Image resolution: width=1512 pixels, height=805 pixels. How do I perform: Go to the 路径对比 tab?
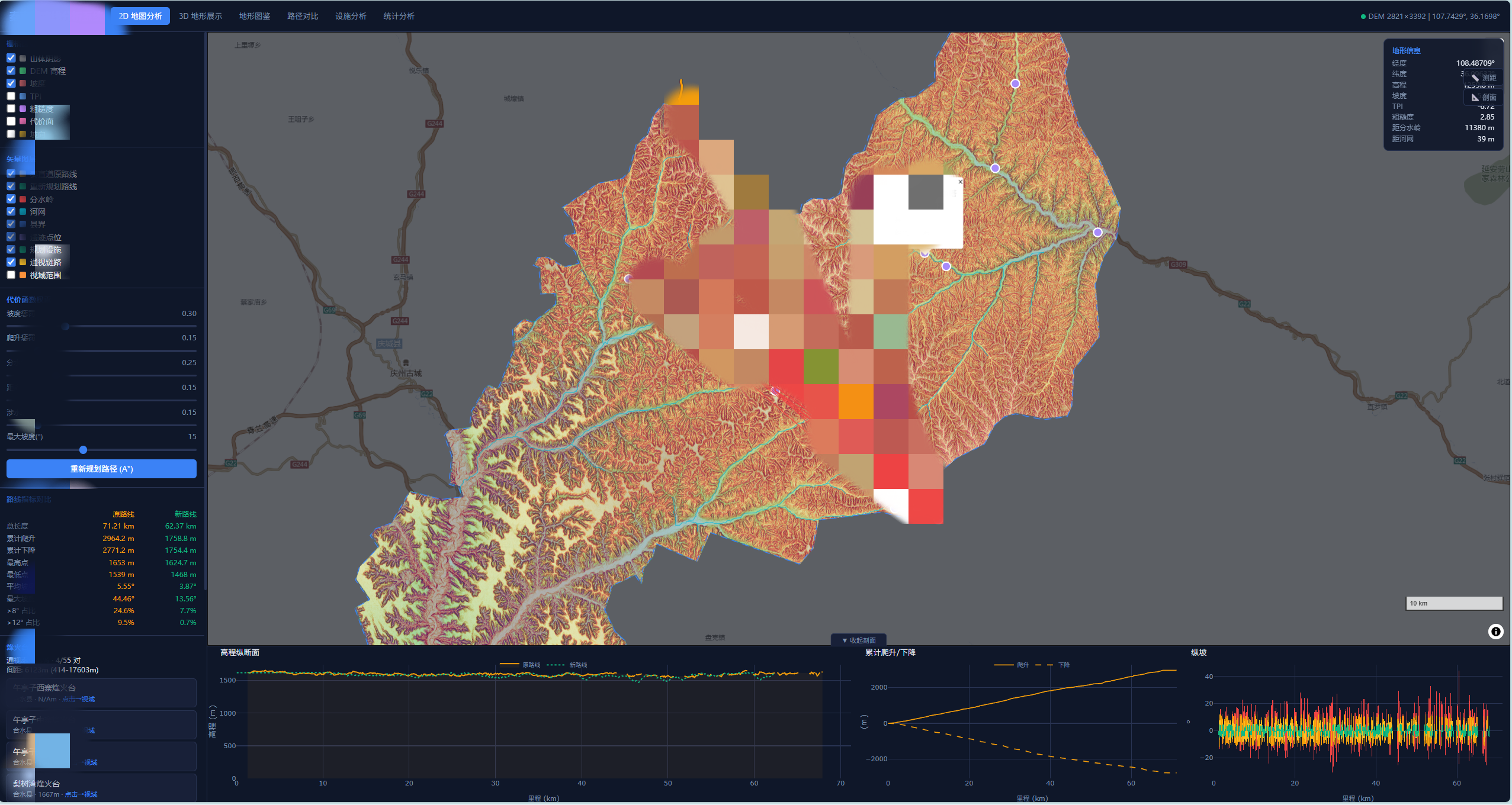coord(303,16)
